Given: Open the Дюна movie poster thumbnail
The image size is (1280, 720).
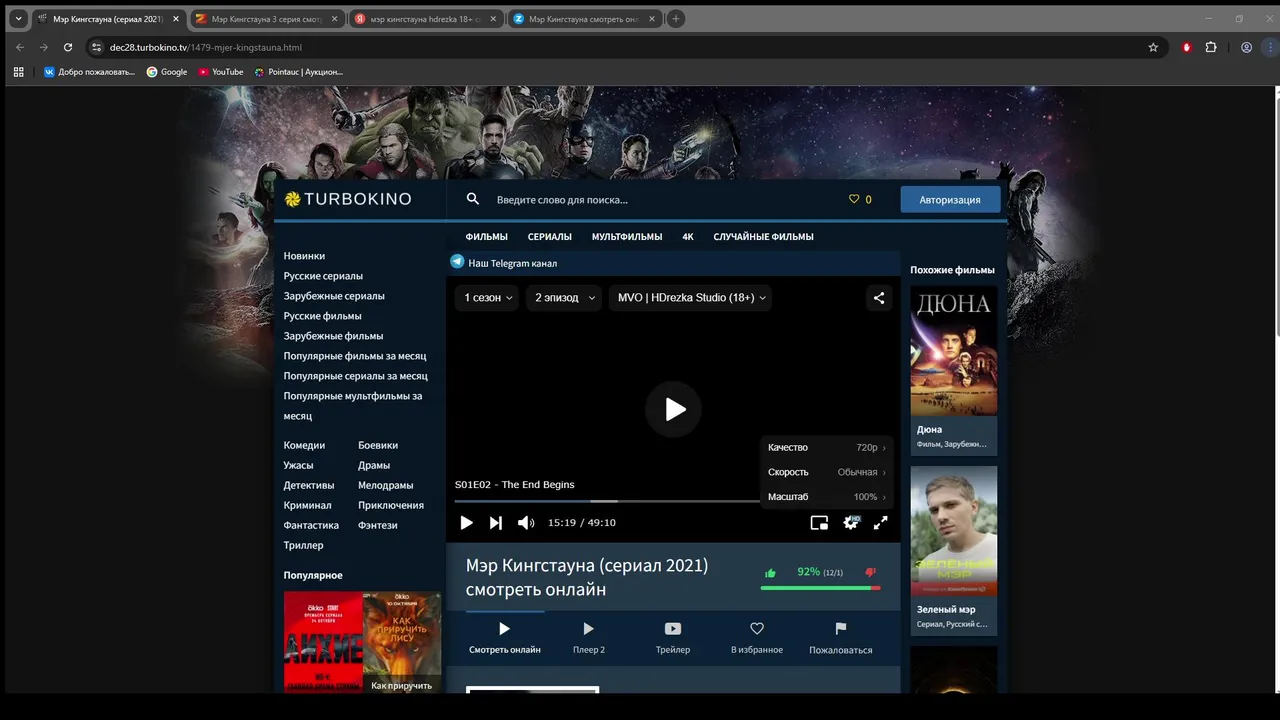Looking at the screenshot, I should (954, 351).
